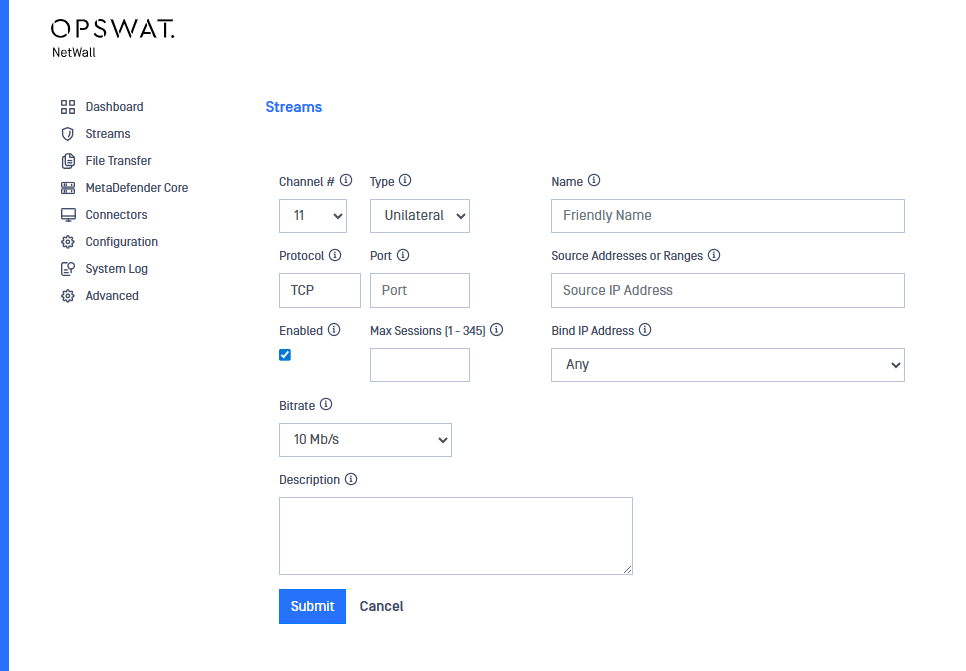
Task: Select the Bitrate dropdown showing 10 Mb/s
Action: click(x=365, y=440)
